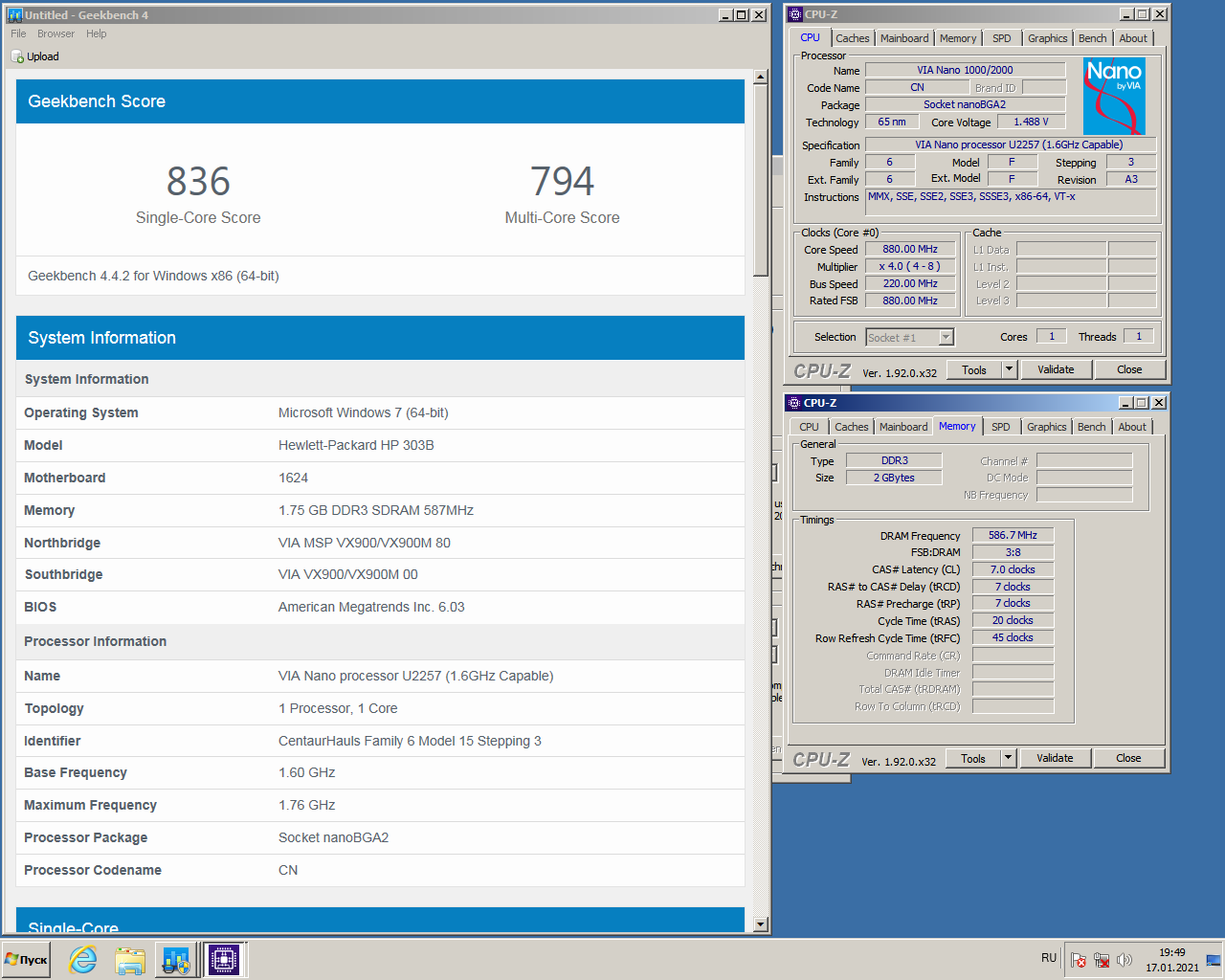Click the memory Type value DDR3
This screenshot has width=1225, height=980.
[x=894, y=460]
